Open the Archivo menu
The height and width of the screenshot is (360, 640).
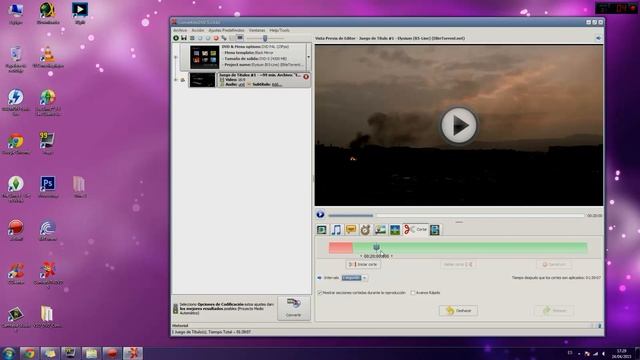point(180,31)
